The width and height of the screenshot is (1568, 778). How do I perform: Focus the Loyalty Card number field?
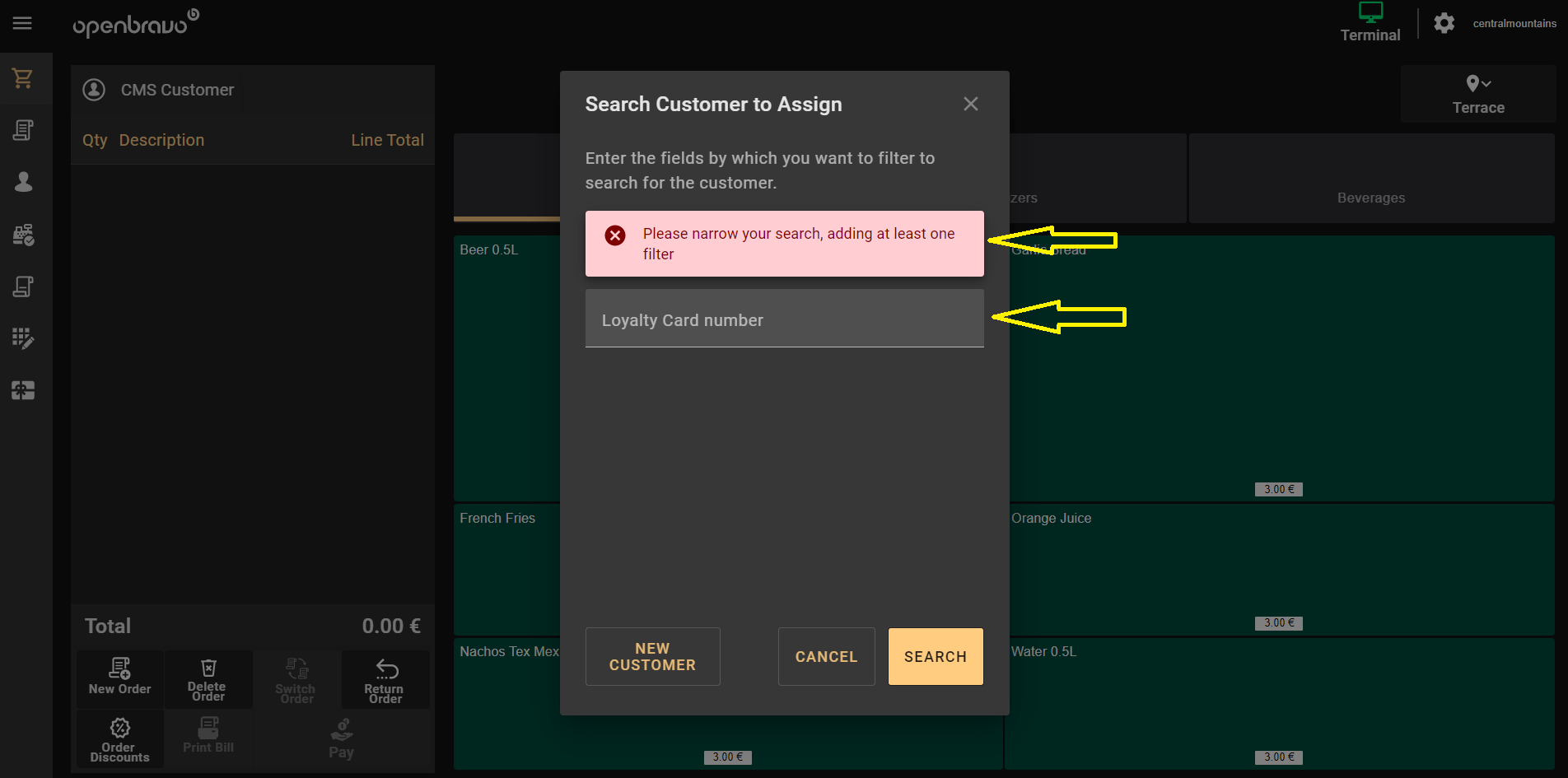784,319
